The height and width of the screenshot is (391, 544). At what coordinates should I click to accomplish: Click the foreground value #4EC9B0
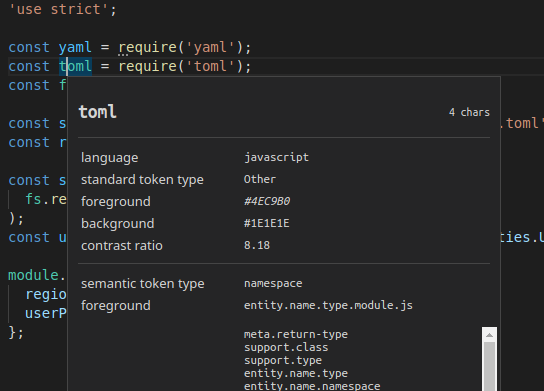(x=267, y=201)
